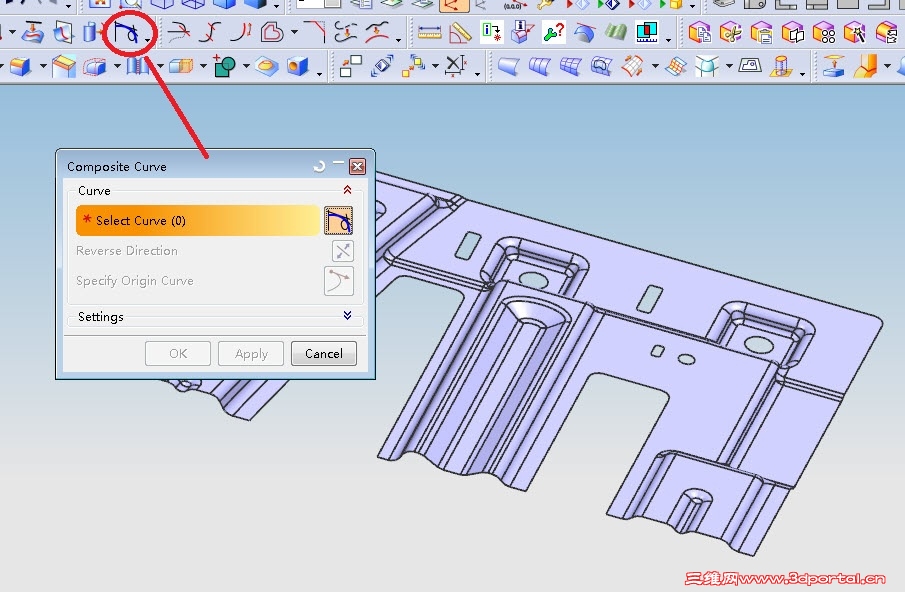Click the curve selection icon beside Select Curve
905x592 pixels.
pyautogui.click(x=339, y=220)
